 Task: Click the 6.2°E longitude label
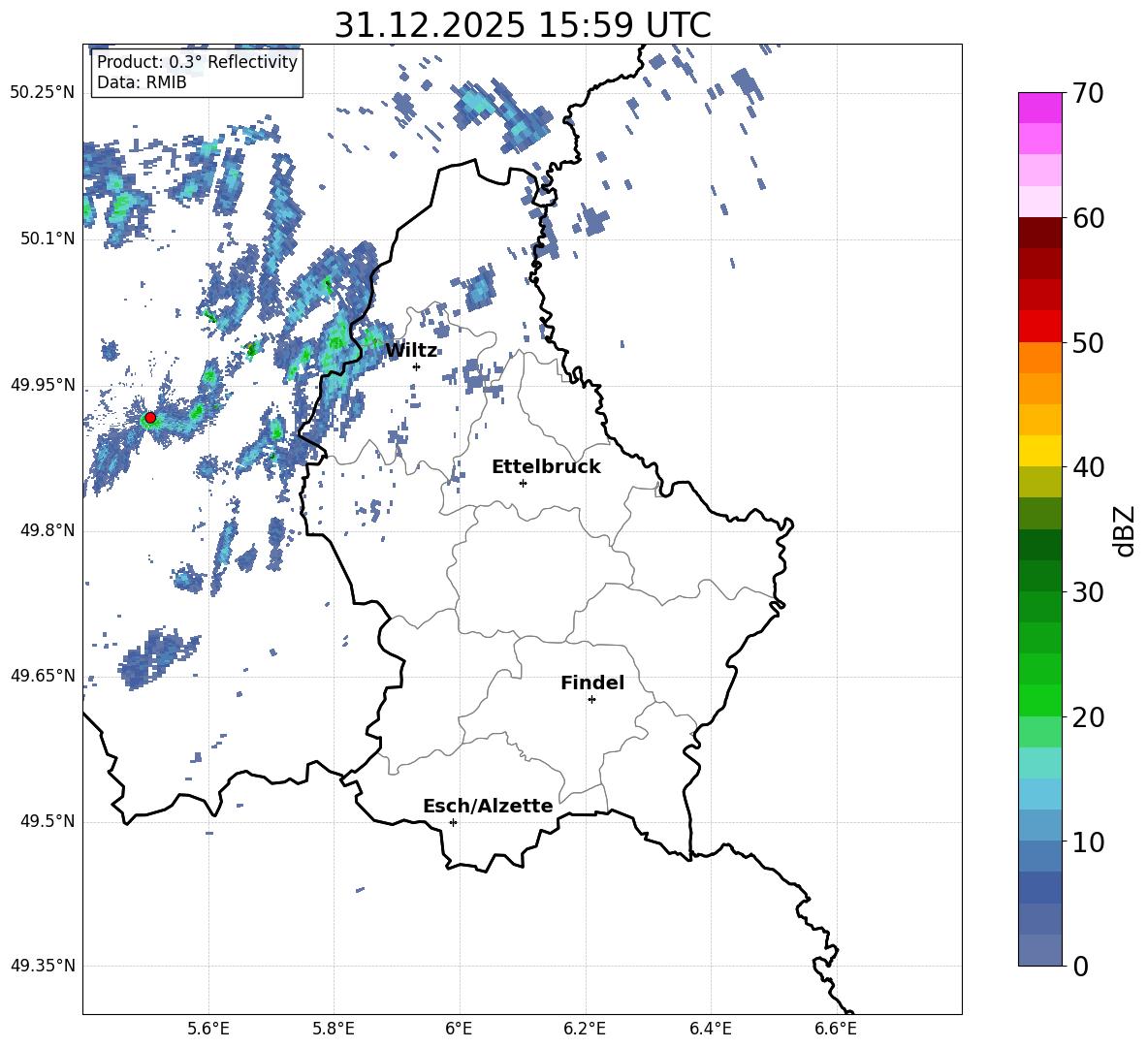(585, 1030)
